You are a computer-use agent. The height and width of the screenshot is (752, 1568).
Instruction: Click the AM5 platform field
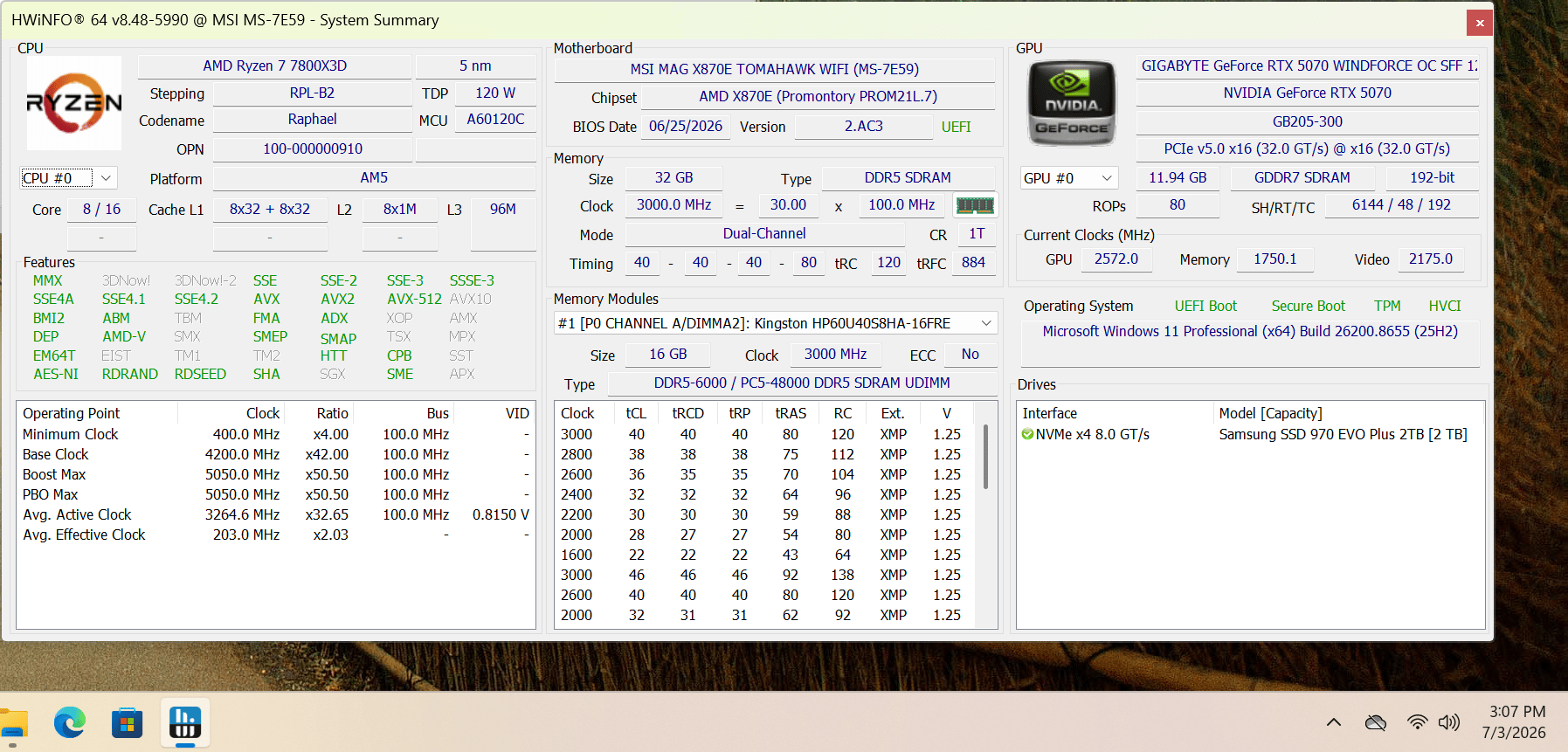(x=374, y=178)
